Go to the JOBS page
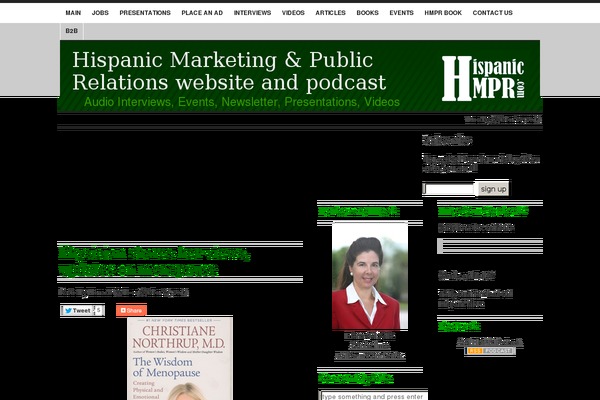 (x=100, y=13)
